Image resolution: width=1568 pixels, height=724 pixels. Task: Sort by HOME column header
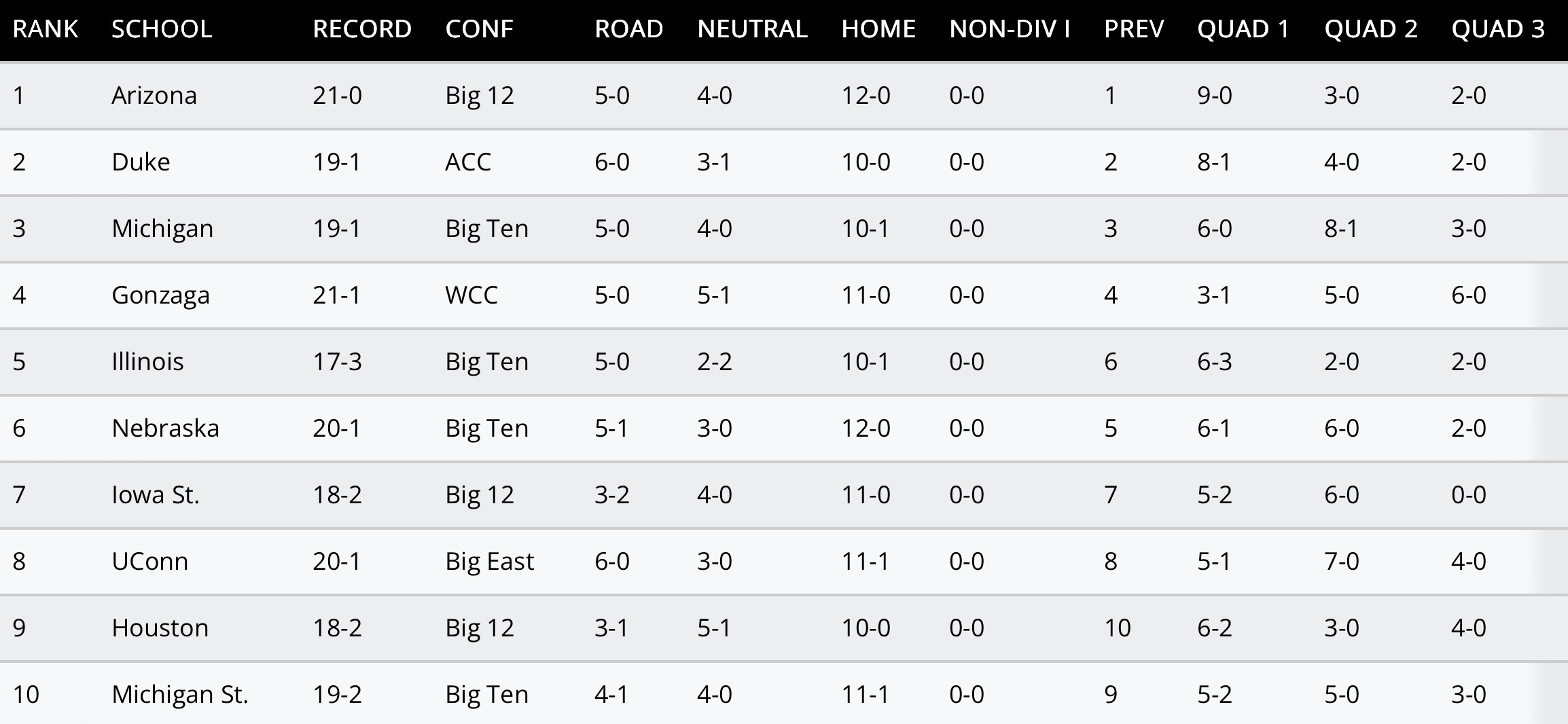(x=878, y=29)
